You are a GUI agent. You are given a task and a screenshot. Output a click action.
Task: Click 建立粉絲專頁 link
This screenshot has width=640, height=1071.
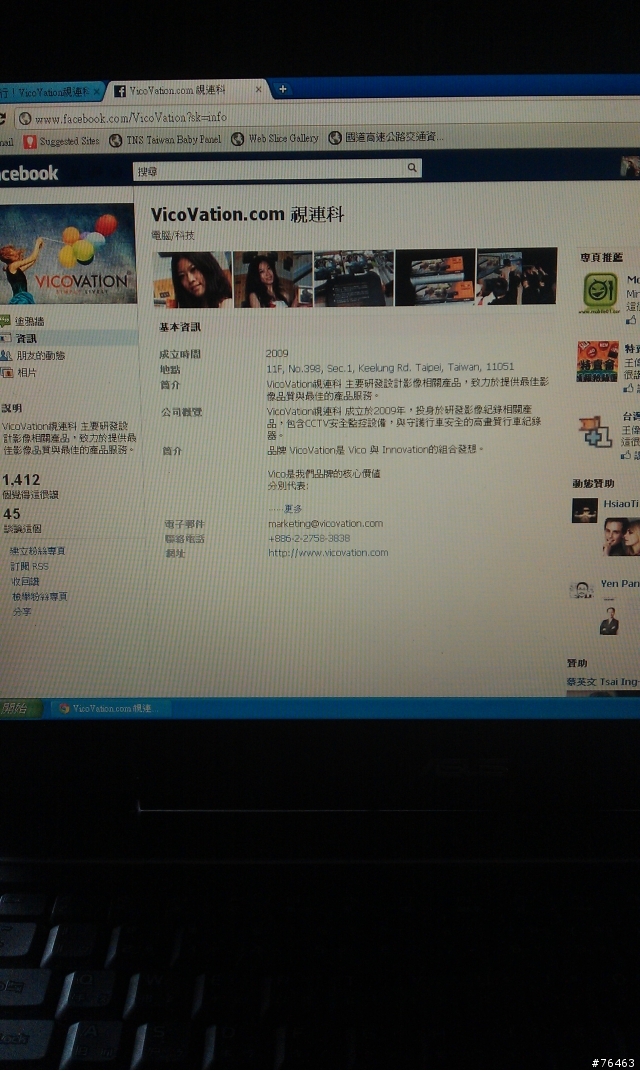click(38, 551)
